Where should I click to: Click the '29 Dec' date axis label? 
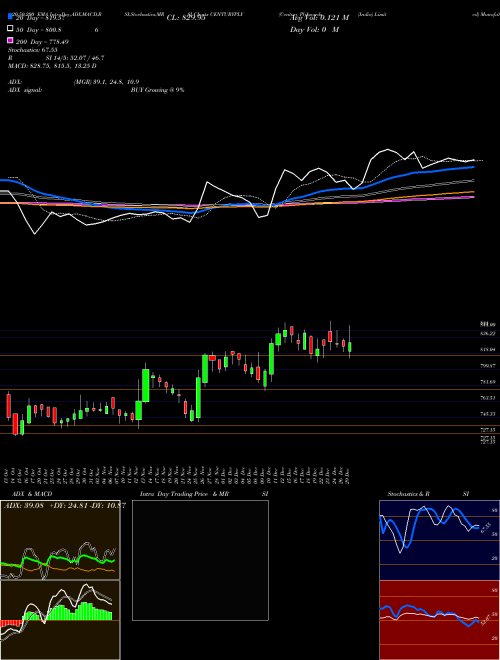[x=350, y=475]
